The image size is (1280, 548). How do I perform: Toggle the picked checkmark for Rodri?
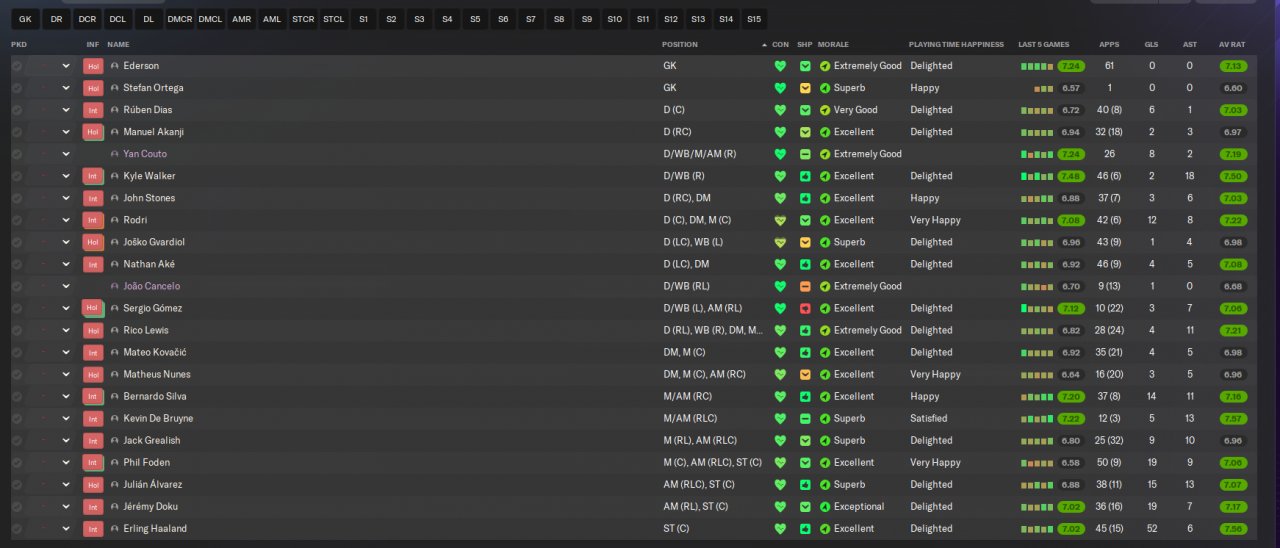[x=17, y=220]
